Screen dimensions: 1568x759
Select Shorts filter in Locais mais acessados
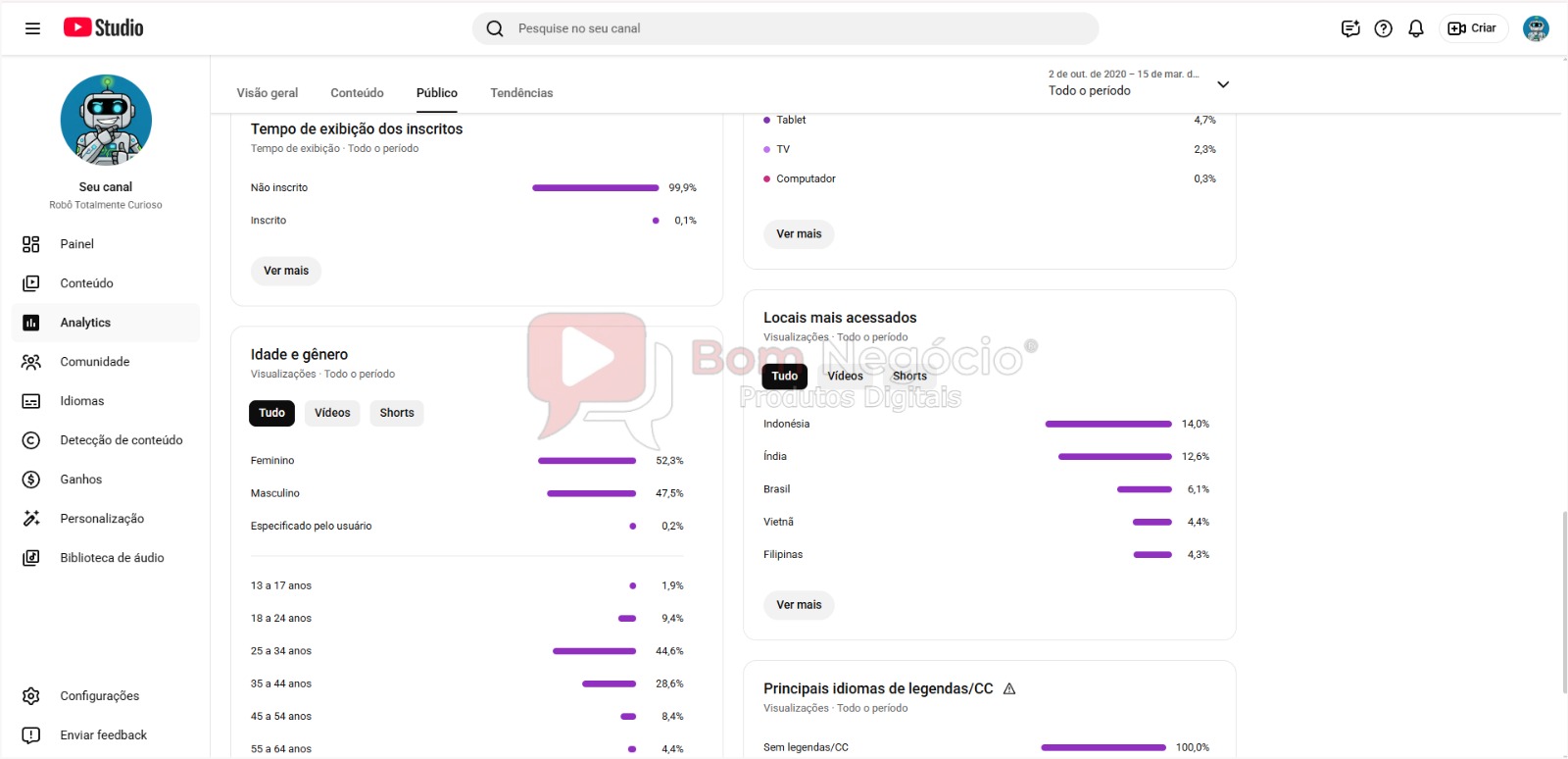coord(909,376)
